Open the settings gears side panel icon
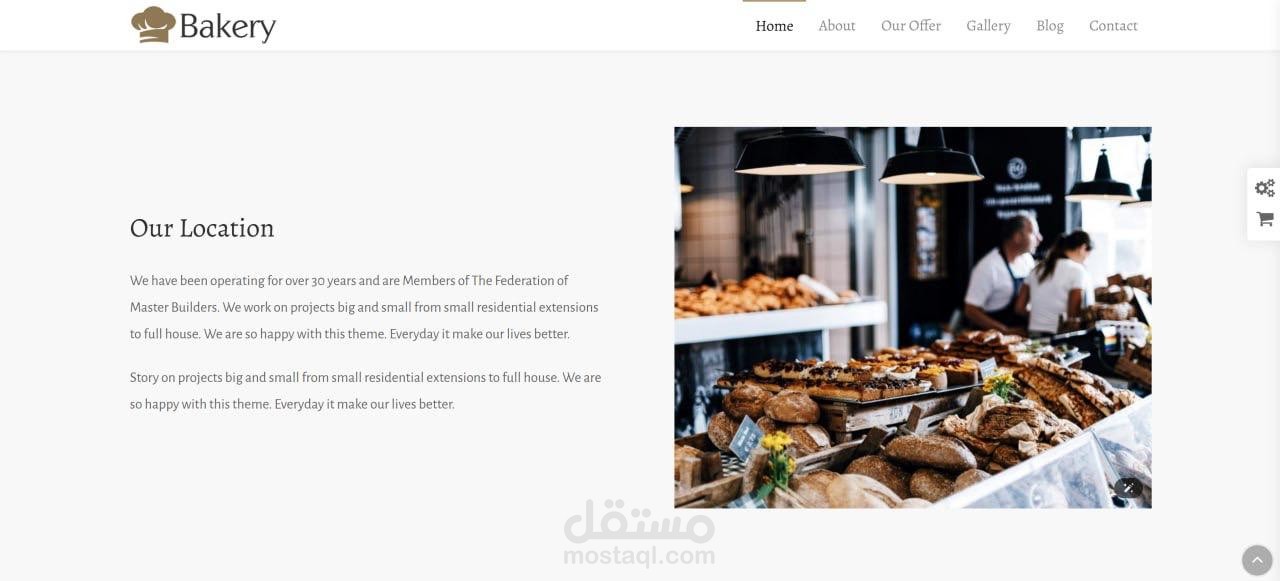Image resolution: width=1280 pixels, height=581 pixels. (1265, 188)
